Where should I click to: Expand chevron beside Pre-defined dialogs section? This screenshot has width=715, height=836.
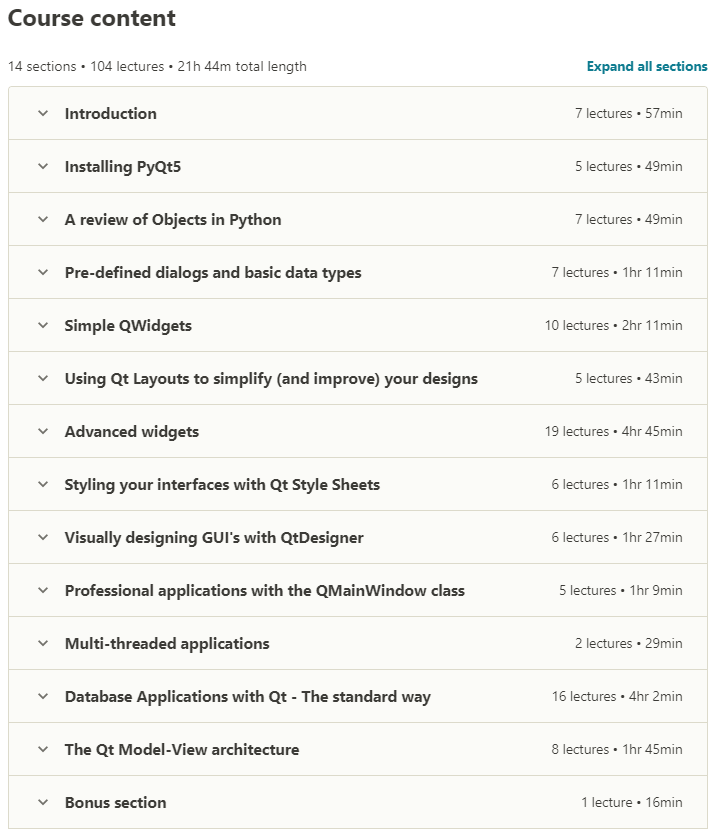pyautogui.click(x=43, y=273)
